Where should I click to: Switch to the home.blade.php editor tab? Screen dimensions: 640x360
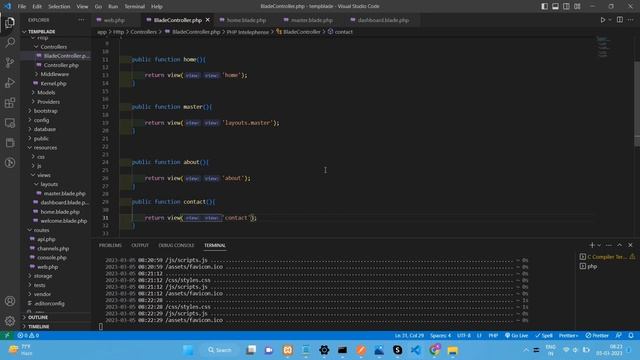246,20
